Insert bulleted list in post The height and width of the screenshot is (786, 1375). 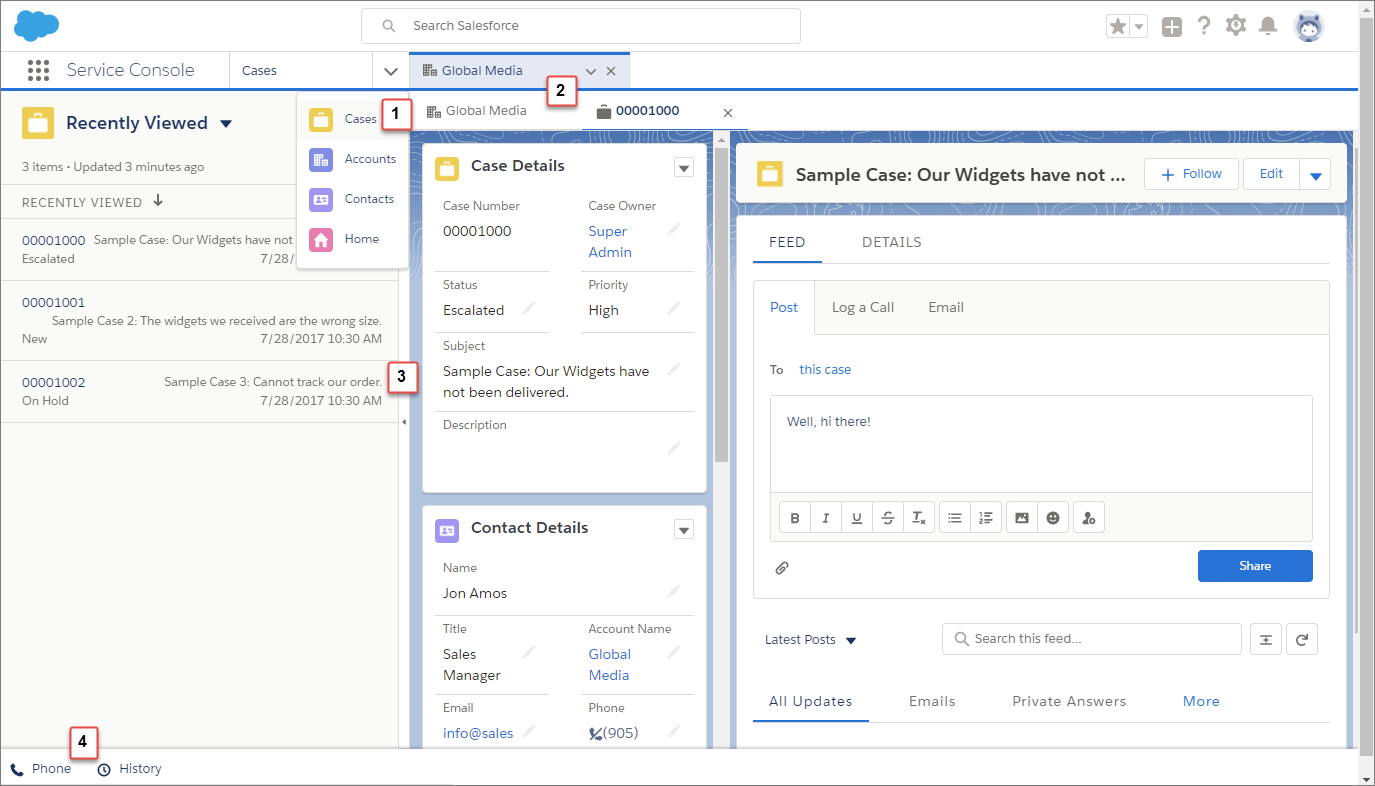tap(955, 518)
